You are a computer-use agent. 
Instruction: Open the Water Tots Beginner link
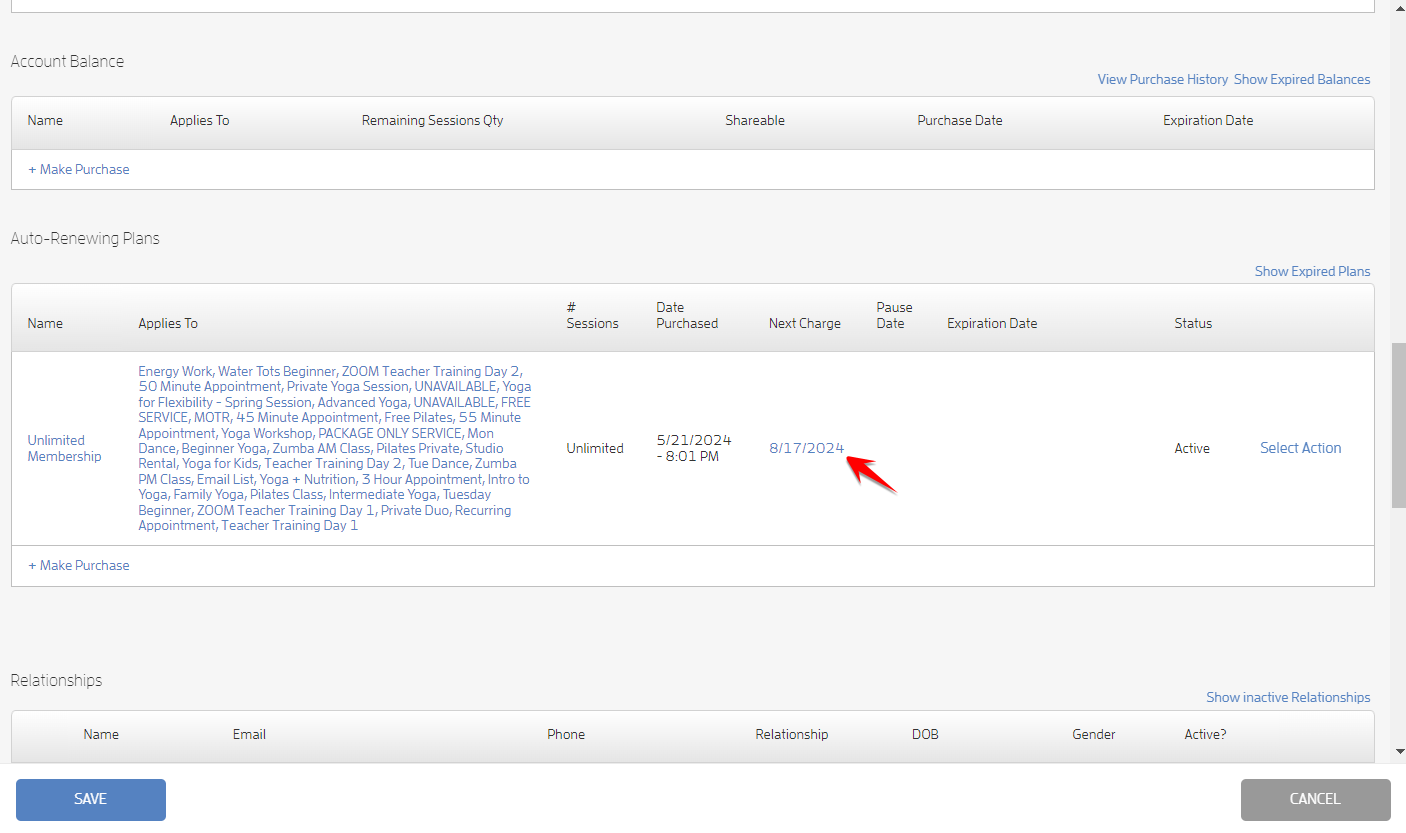pos(277,371)
